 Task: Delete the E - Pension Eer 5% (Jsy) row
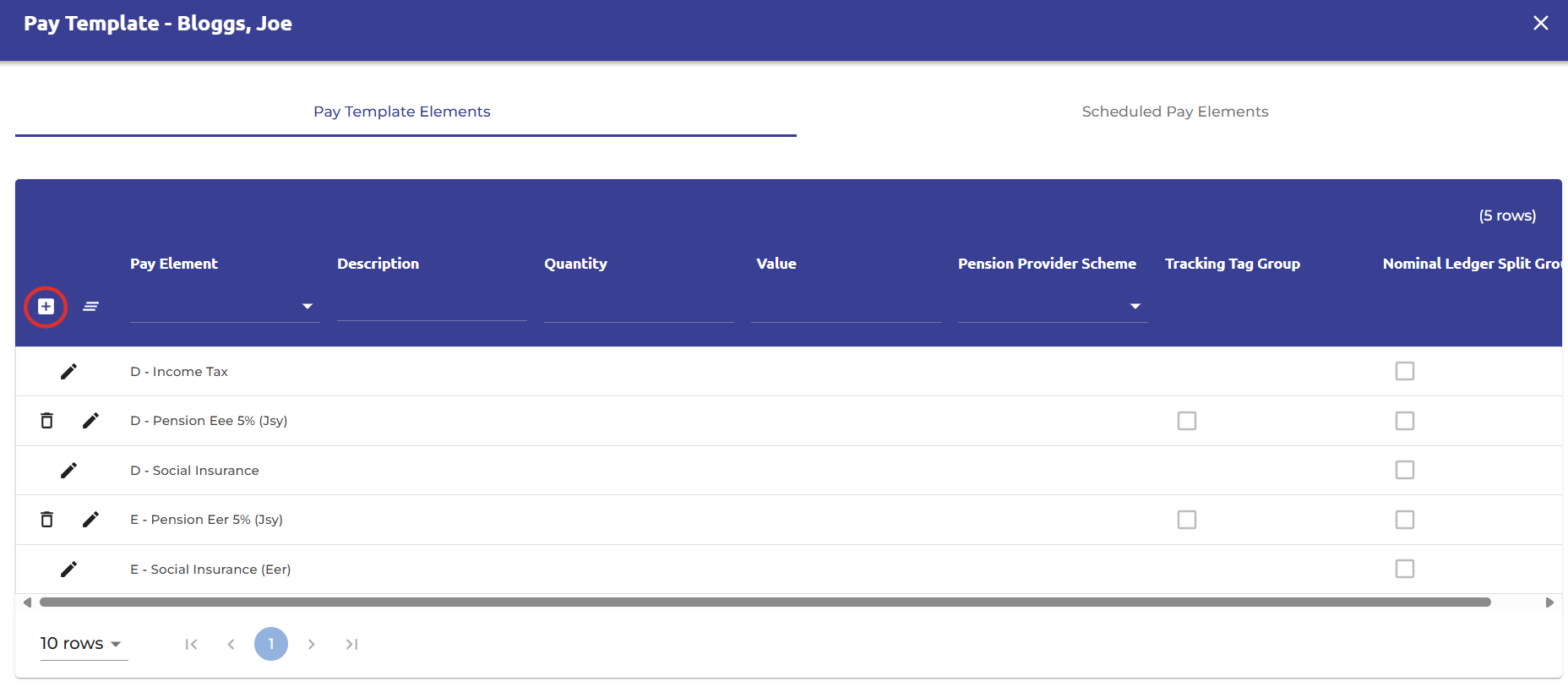click(x=47, y=519)
